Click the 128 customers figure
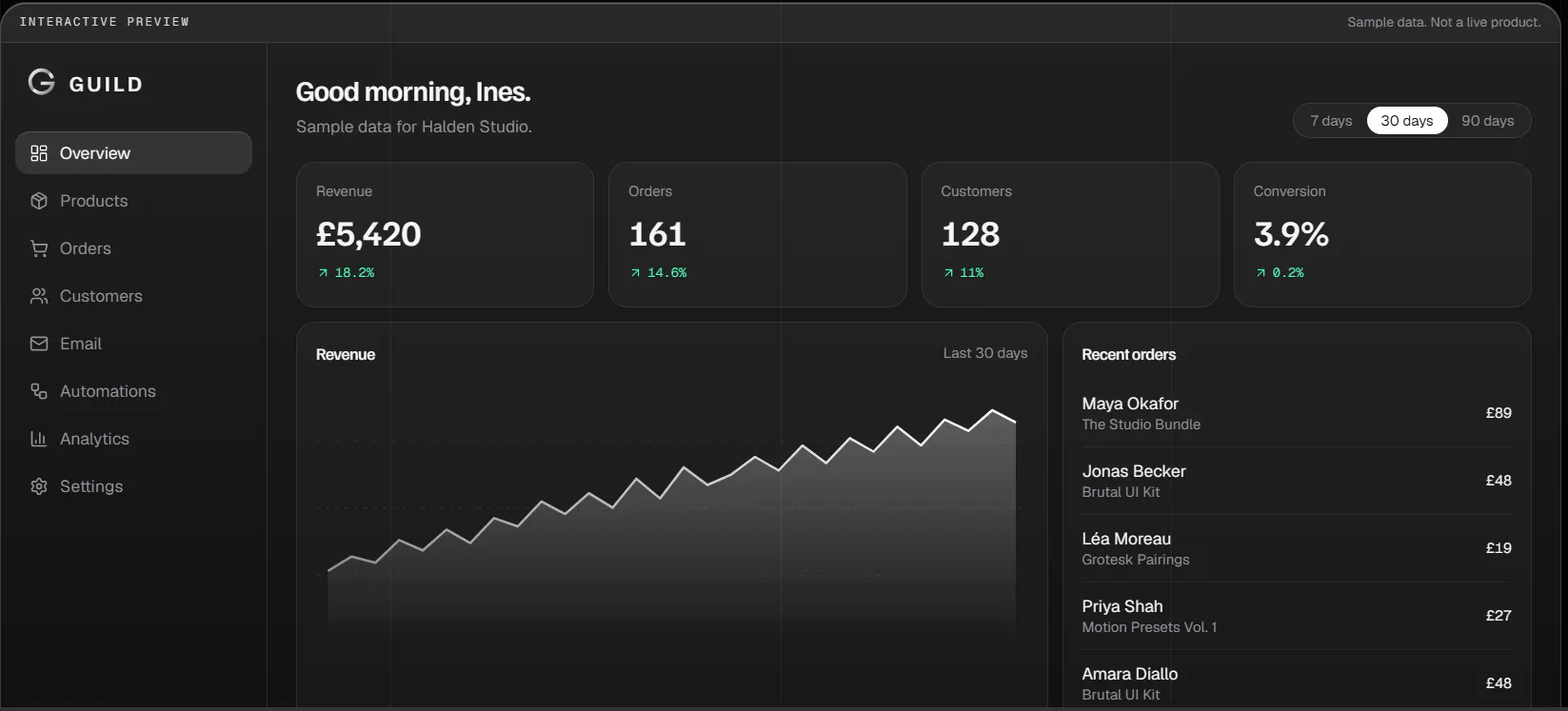1568x711 pixels. click(x=970, y=234)
